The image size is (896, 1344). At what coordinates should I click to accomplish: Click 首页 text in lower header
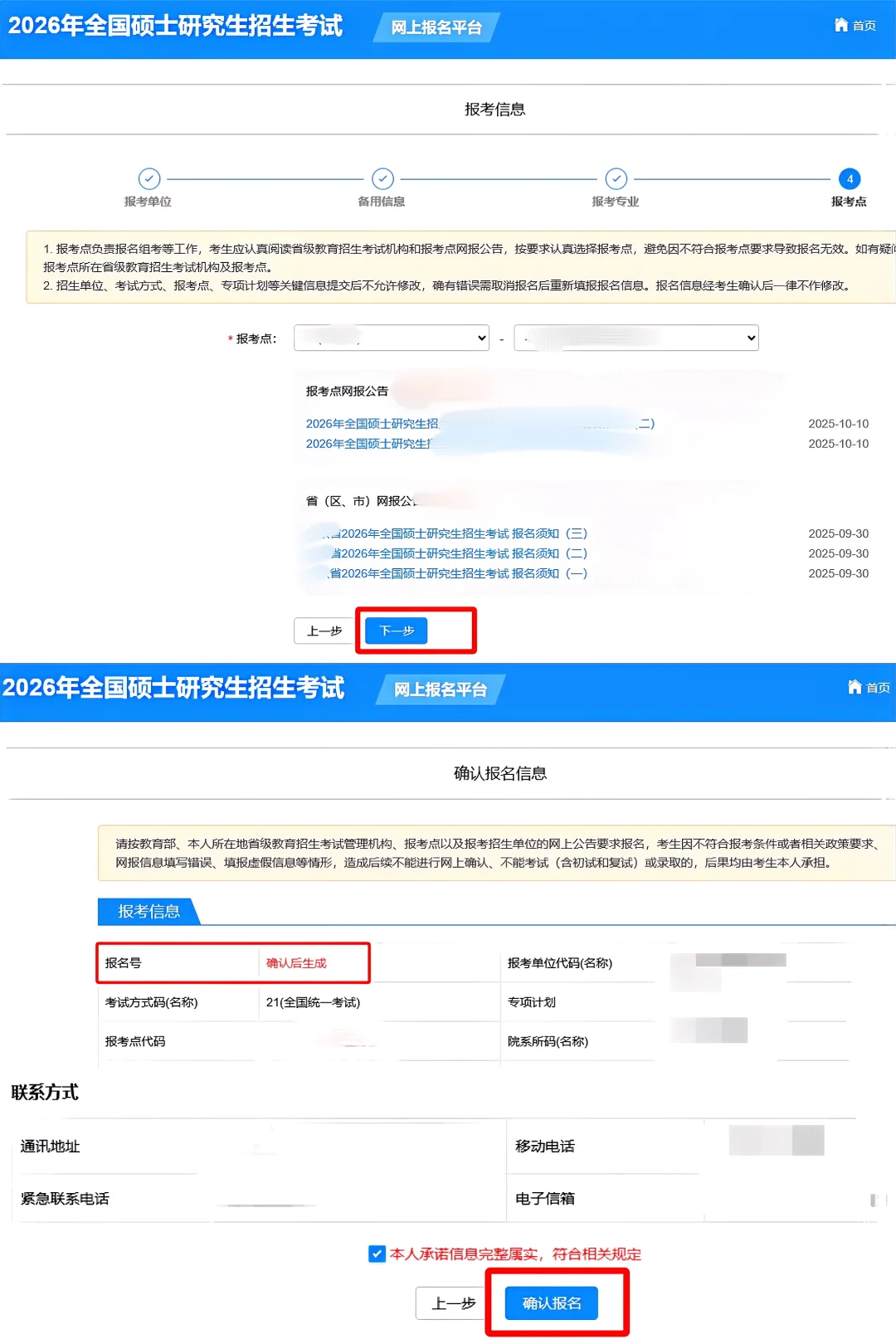(x=879, y=688)
